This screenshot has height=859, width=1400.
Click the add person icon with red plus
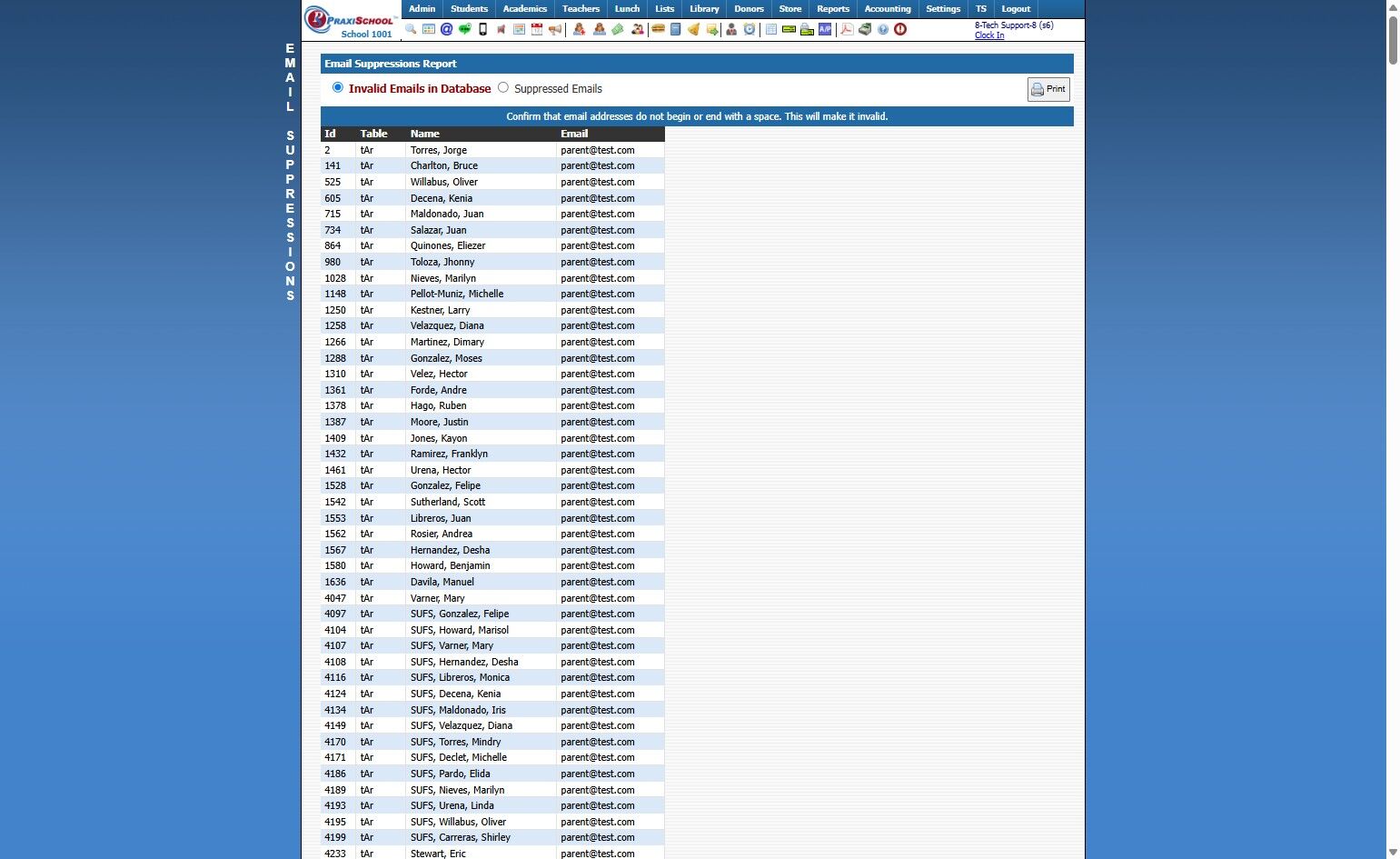[580, 29]
